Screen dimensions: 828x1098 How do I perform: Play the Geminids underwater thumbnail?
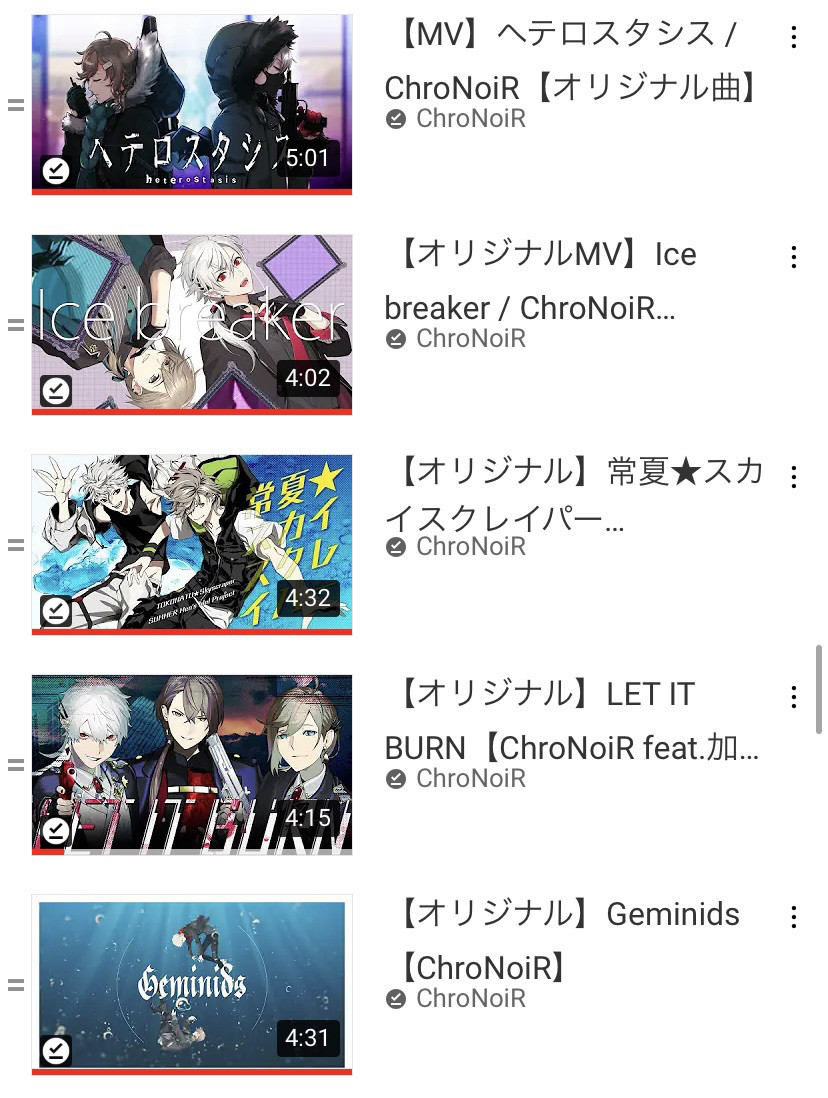(x=192, y=984)
